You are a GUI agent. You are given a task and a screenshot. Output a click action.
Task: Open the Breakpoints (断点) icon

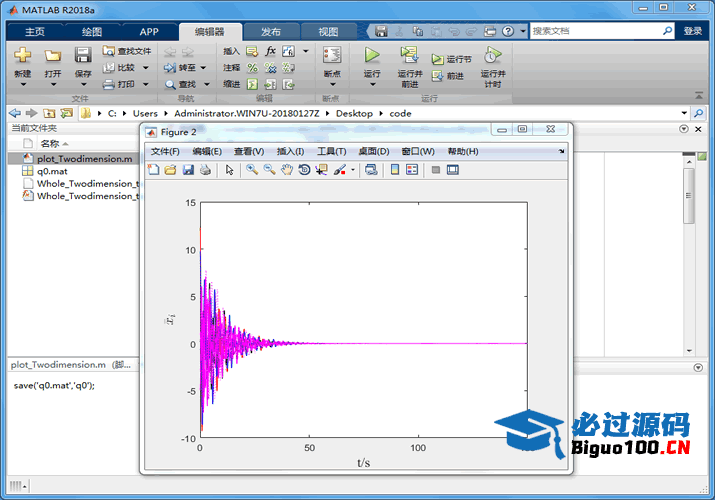point(332,55)
